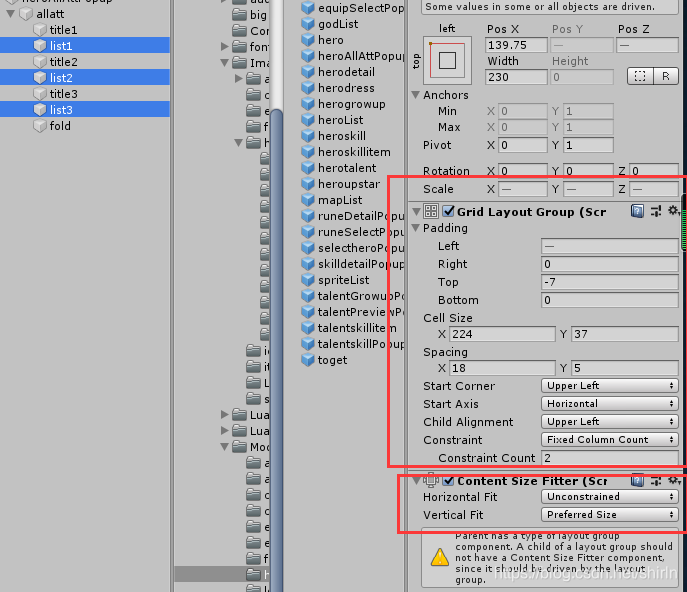This screenshot has width=687, height=592.
Task: Open the Start Corner dropdown
Action: click(609, 386)
